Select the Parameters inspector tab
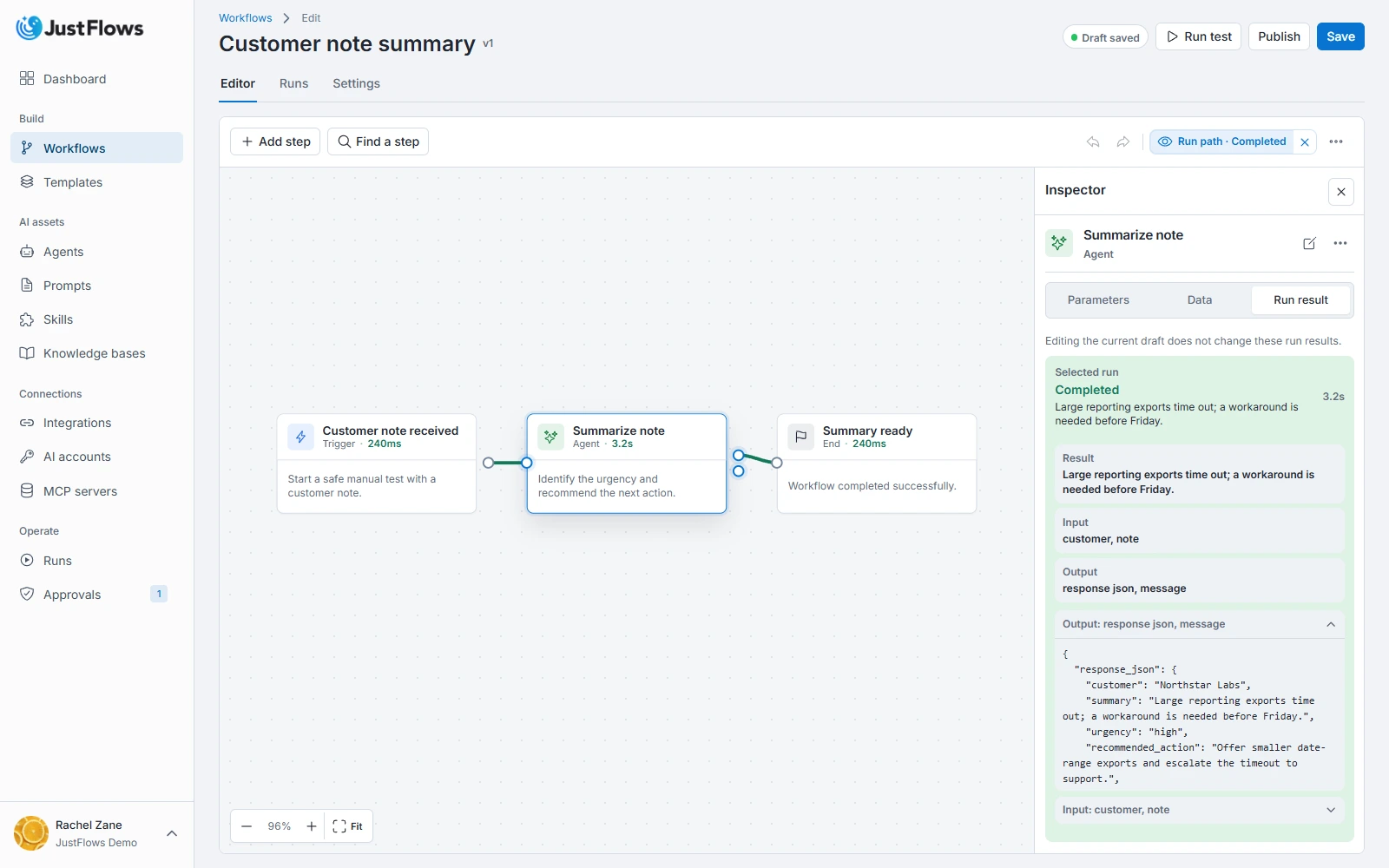The height and width of the screenshot is (868, 1389). tap(1098, 300)
